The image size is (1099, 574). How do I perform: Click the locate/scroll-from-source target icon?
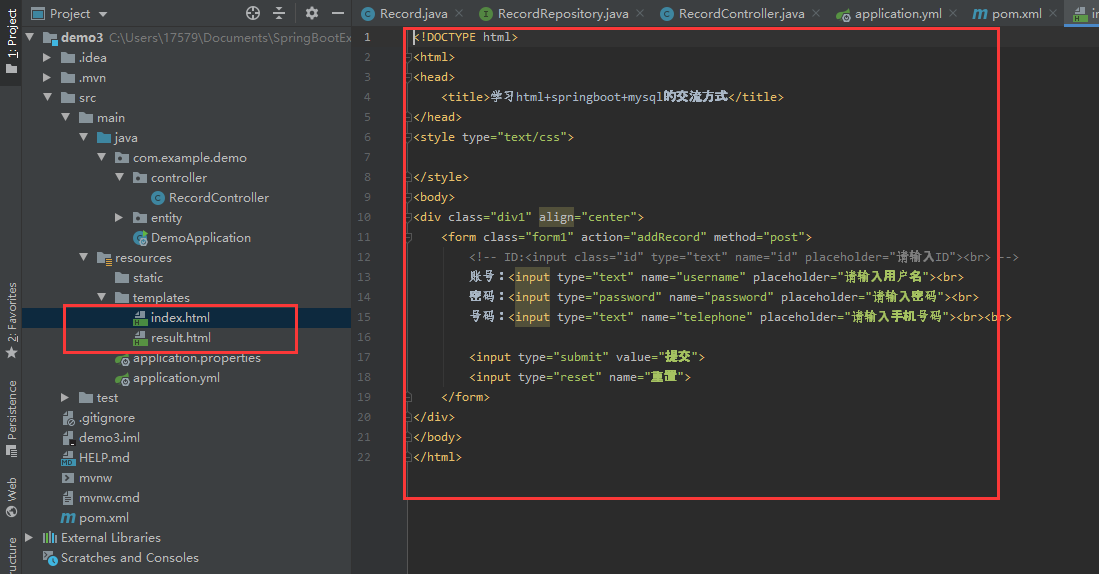[253, 13]
